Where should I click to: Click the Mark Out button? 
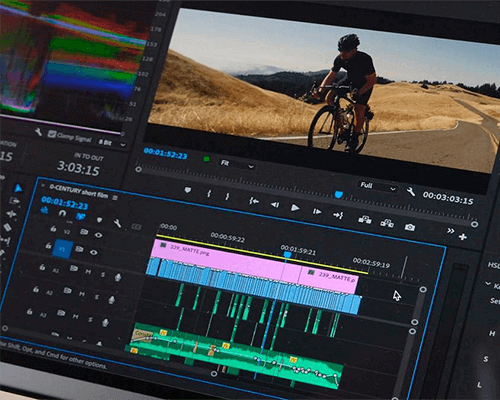227,196
